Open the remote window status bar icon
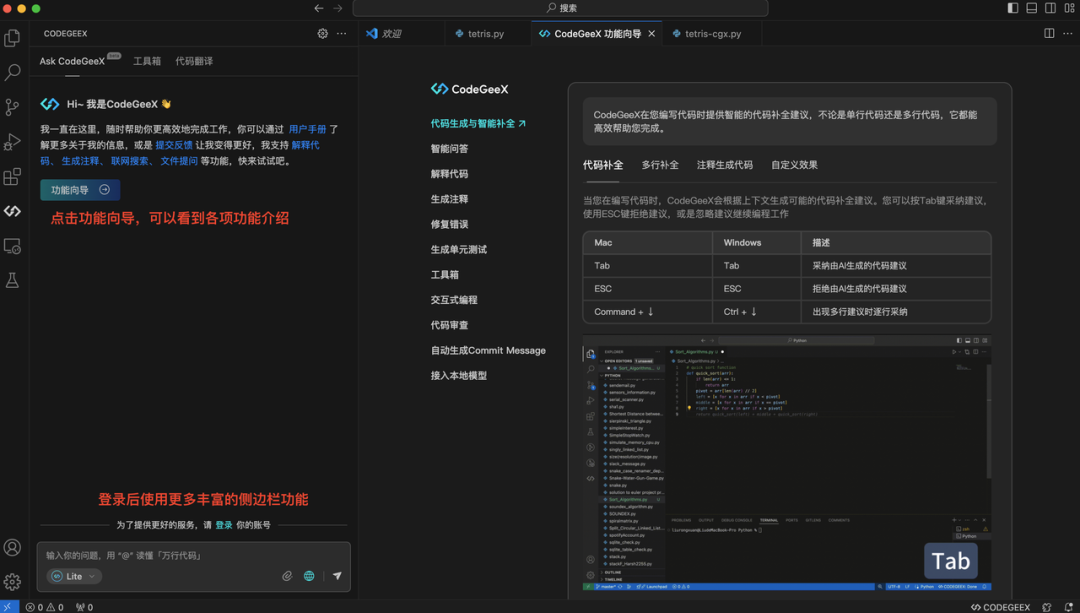1080x613 pixels. pyautogui.click(x=8, y=607)
